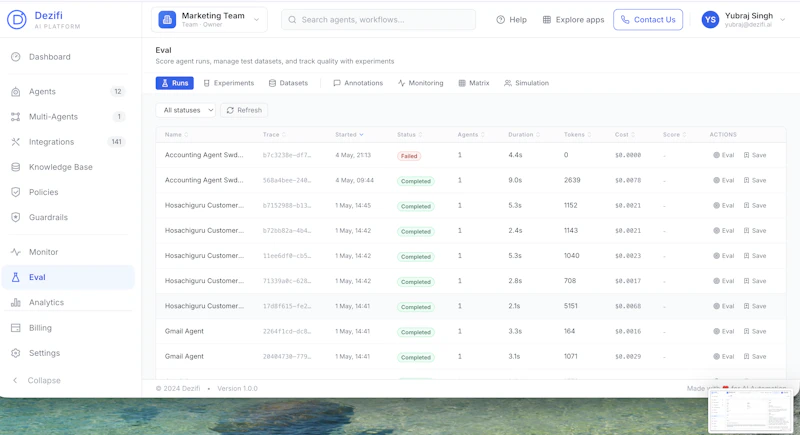
Task: Save the 1071-token Gmail Agent run
Action: [755, 356]
